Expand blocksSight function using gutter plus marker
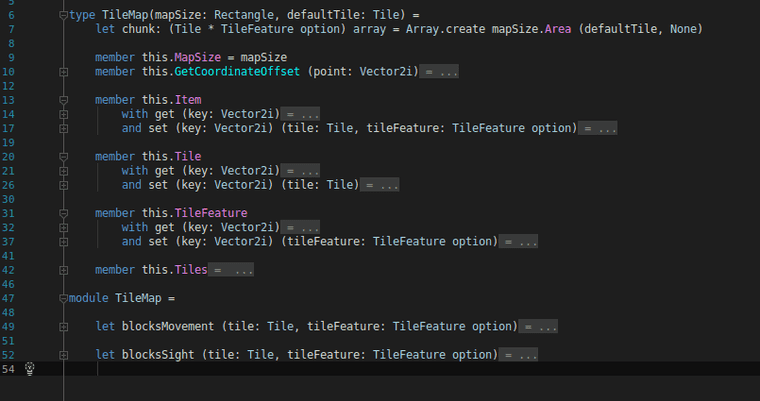Screen dimensions: 760x401 click(63, 355)
